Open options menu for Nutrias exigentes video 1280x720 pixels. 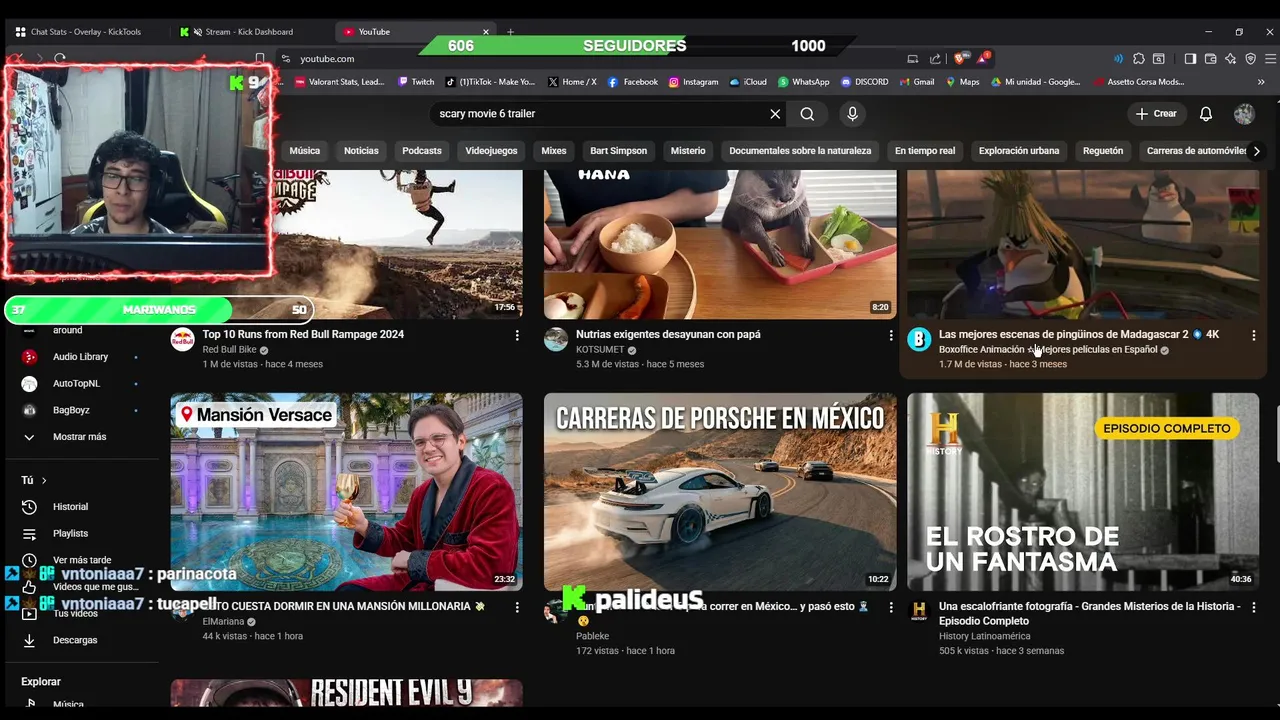(x=891, y=335)
